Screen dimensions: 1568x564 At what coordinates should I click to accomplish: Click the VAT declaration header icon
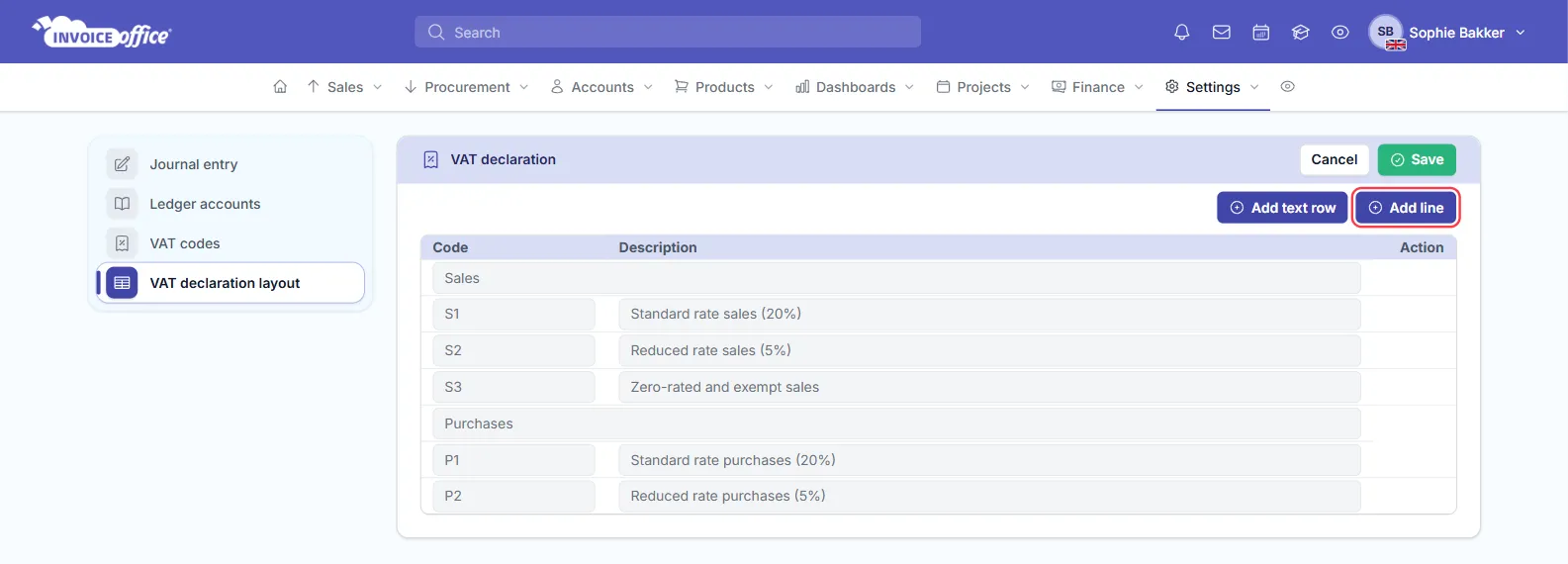click(x=430, y=159)
